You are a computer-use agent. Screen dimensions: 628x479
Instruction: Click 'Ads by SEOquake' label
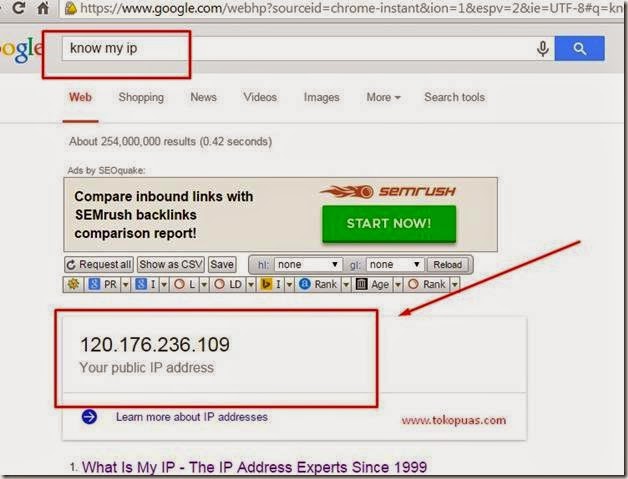coord(106,171)
